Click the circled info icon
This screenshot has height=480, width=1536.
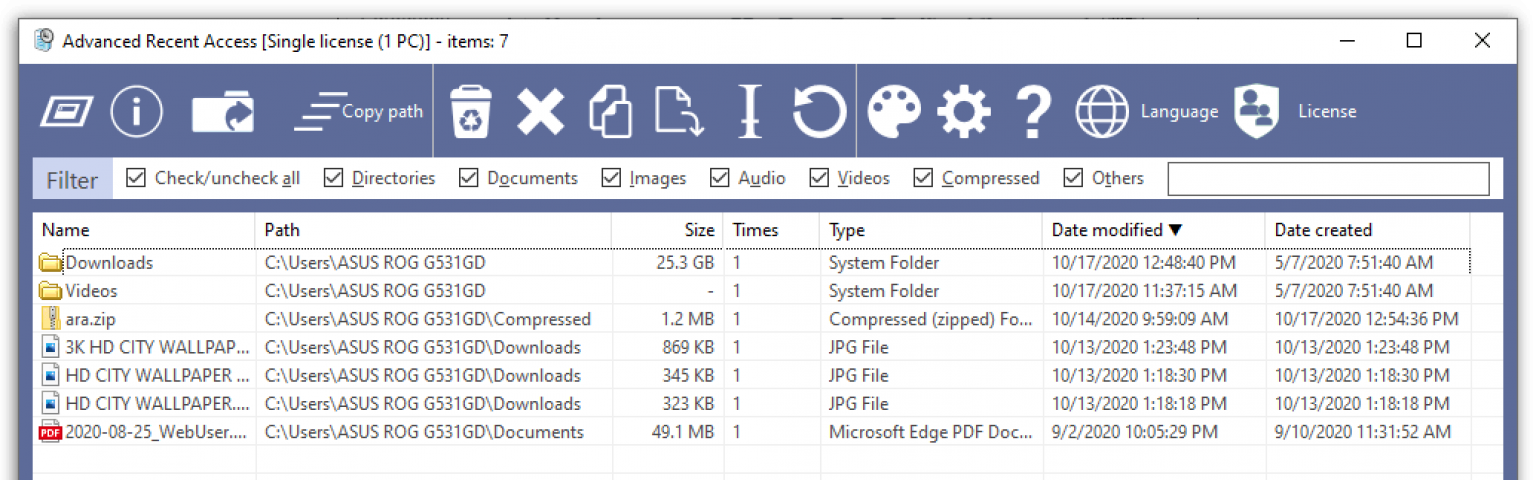[137, 111]
